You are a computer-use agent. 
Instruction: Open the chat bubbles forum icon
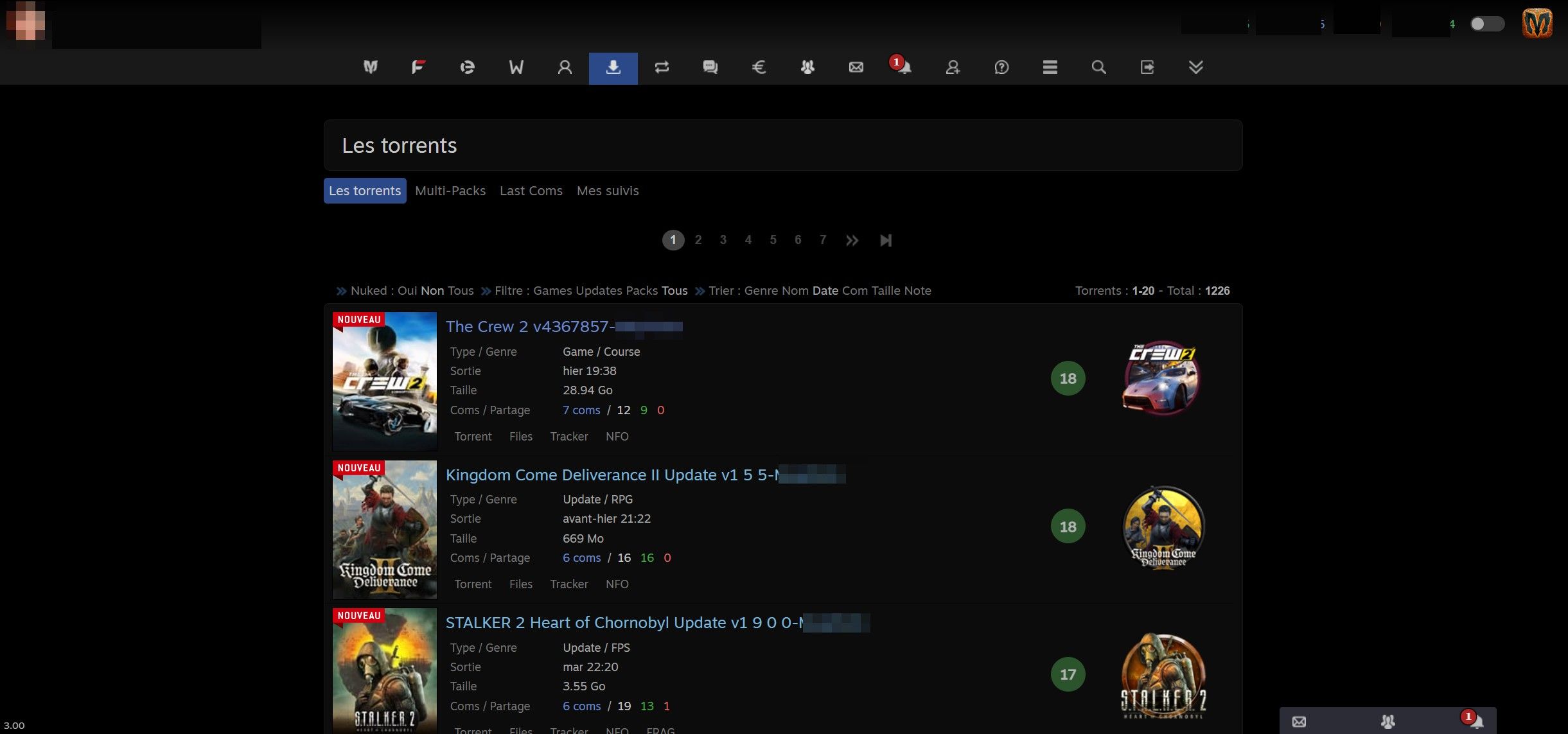tap(710, 67)
